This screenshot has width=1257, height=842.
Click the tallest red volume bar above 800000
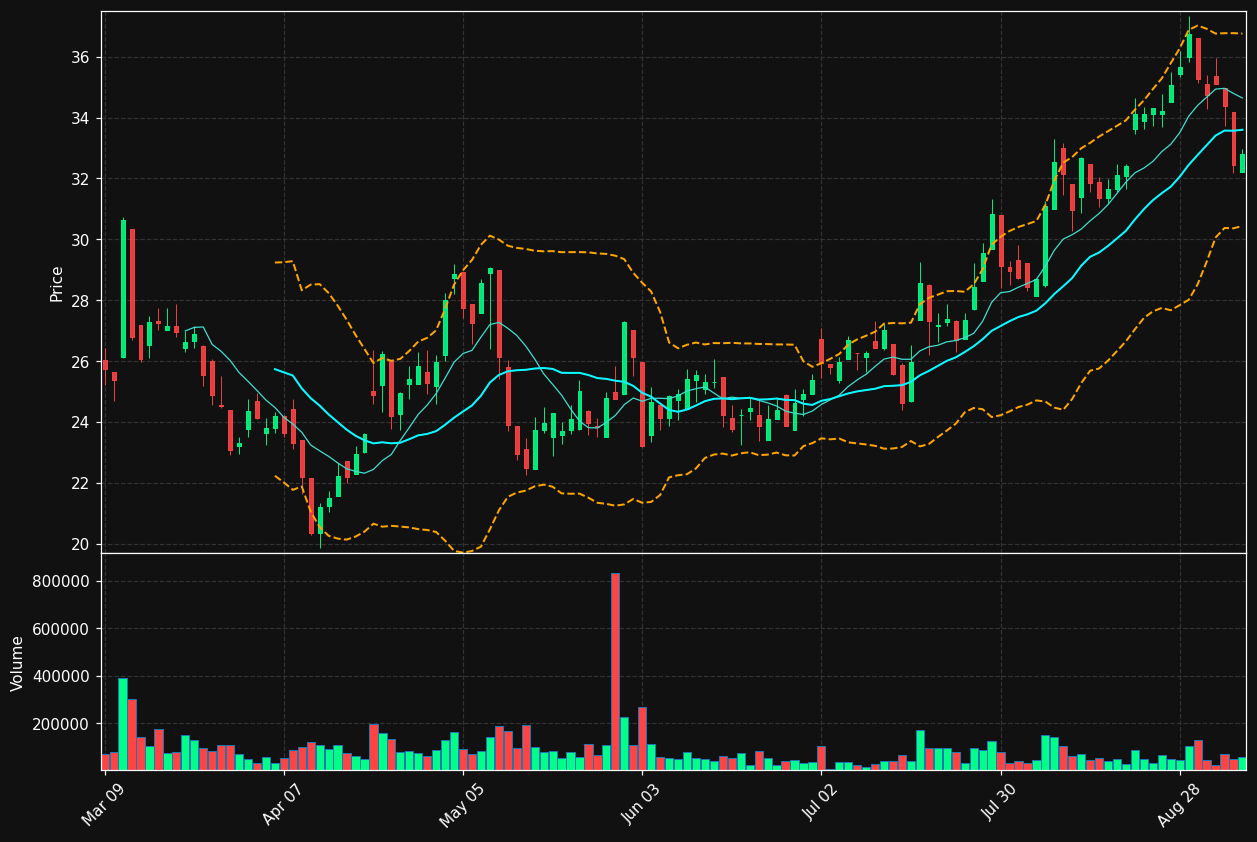pos(615,672)
